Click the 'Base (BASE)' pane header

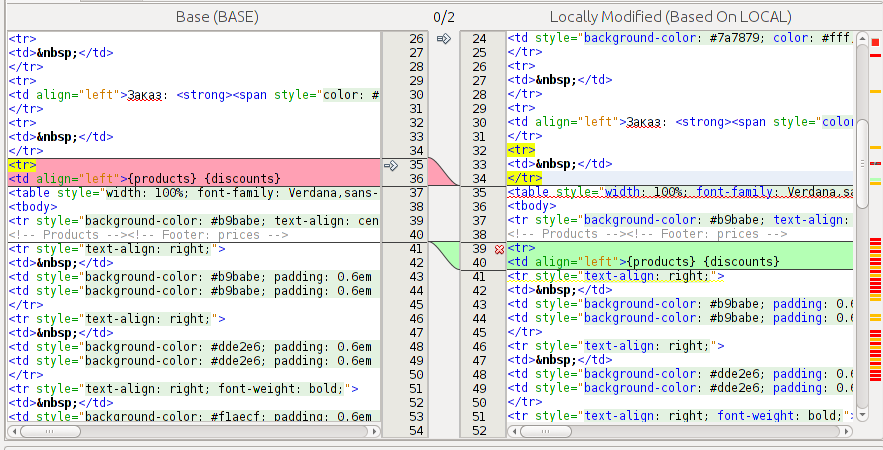[217, 17]
